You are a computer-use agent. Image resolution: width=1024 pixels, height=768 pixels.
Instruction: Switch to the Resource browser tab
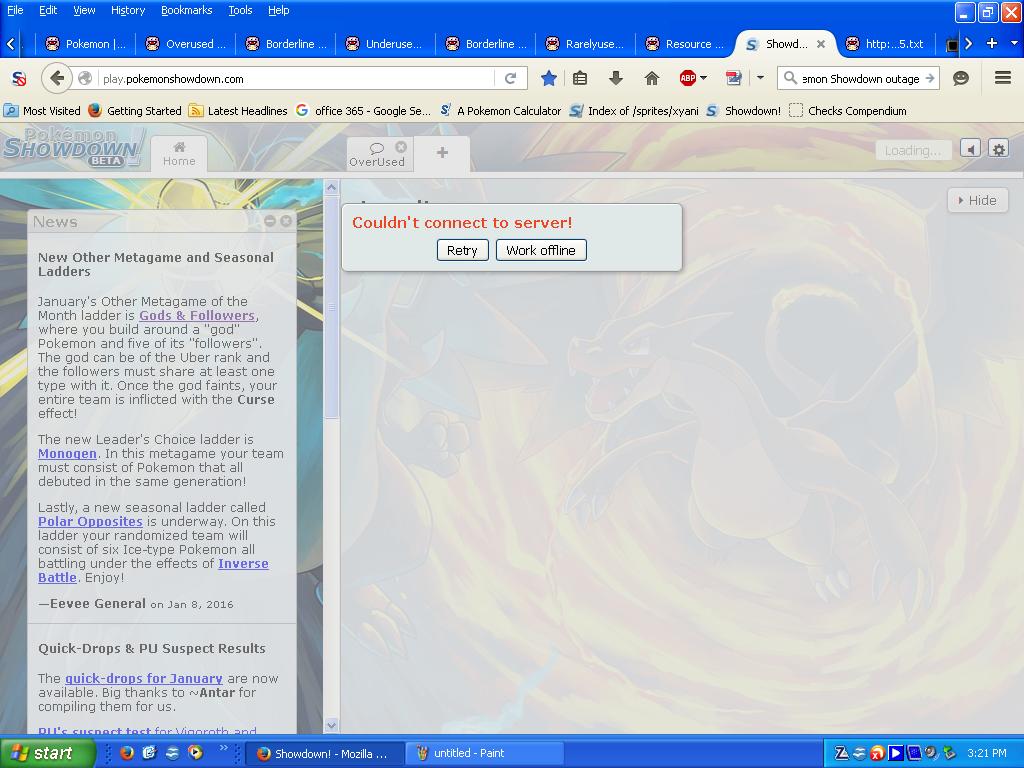(x=686, y=44)
